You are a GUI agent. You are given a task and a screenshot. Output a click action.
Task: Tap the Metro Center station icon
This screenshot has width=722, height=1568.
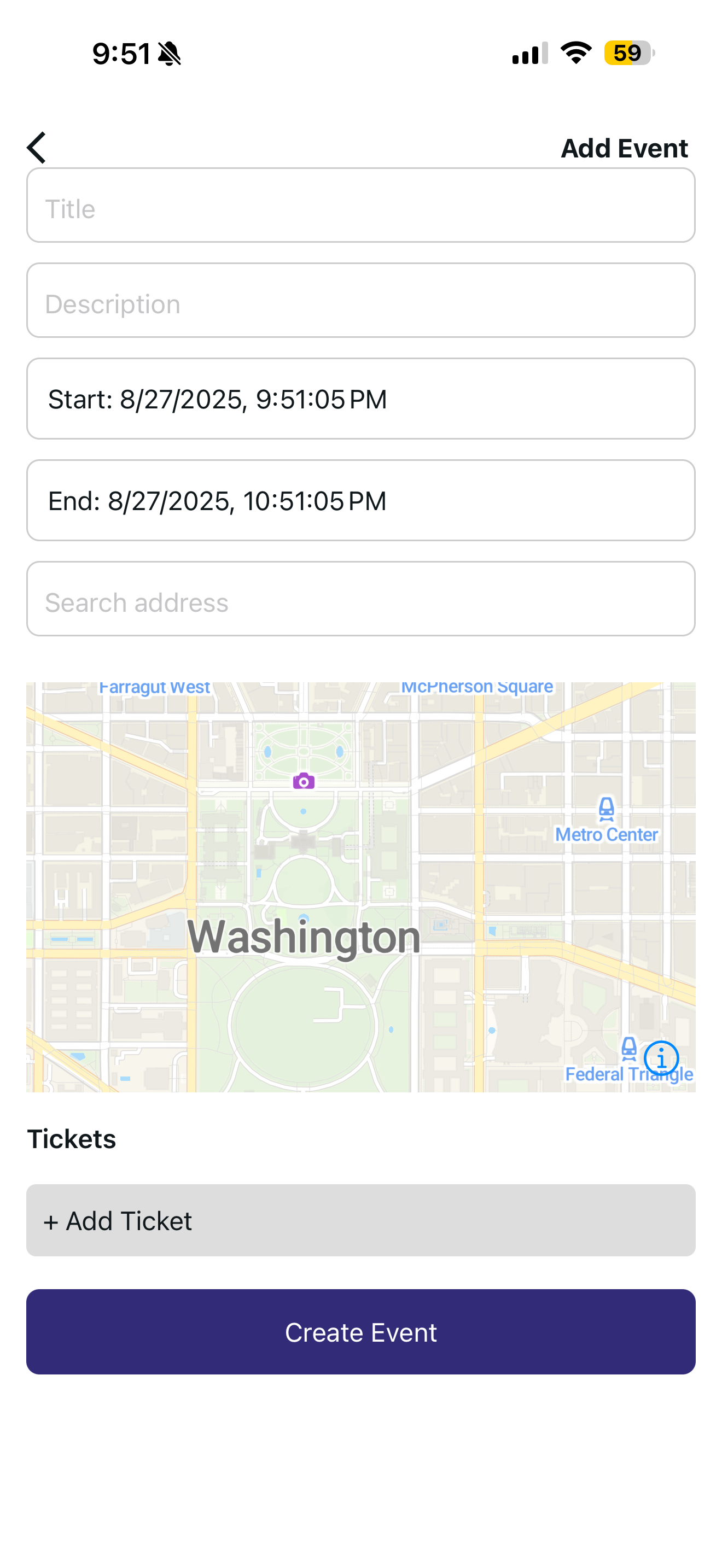click(x=607, y=809)
